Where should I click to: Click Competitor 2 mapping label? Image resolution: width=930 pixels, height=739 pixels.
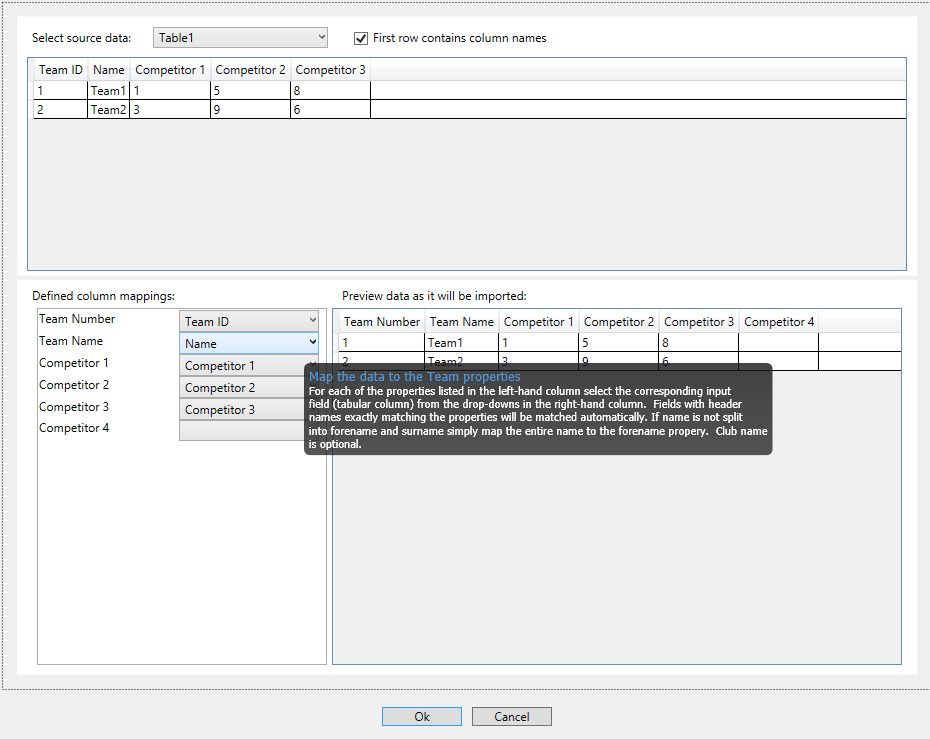pyautogui.click(x=74, y=385)
